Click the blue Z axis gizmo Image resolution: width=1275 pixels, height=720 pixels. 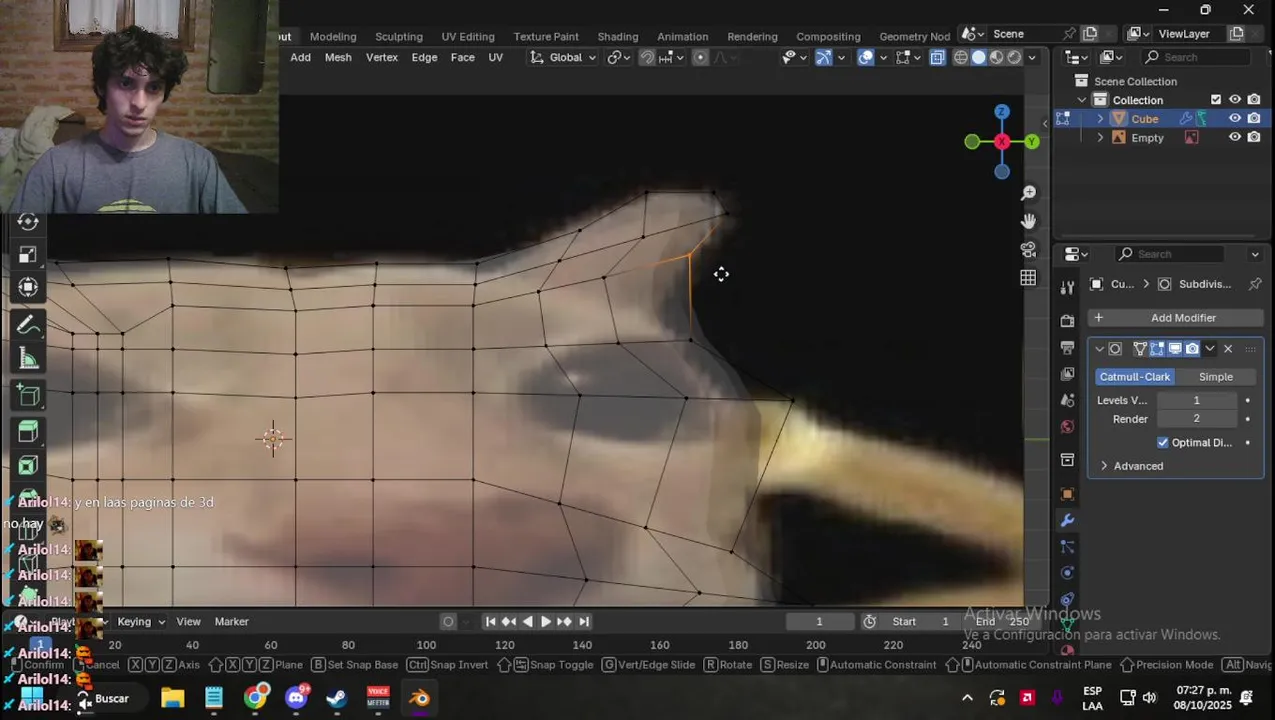pyautogui.click(x=1002, y=112)
